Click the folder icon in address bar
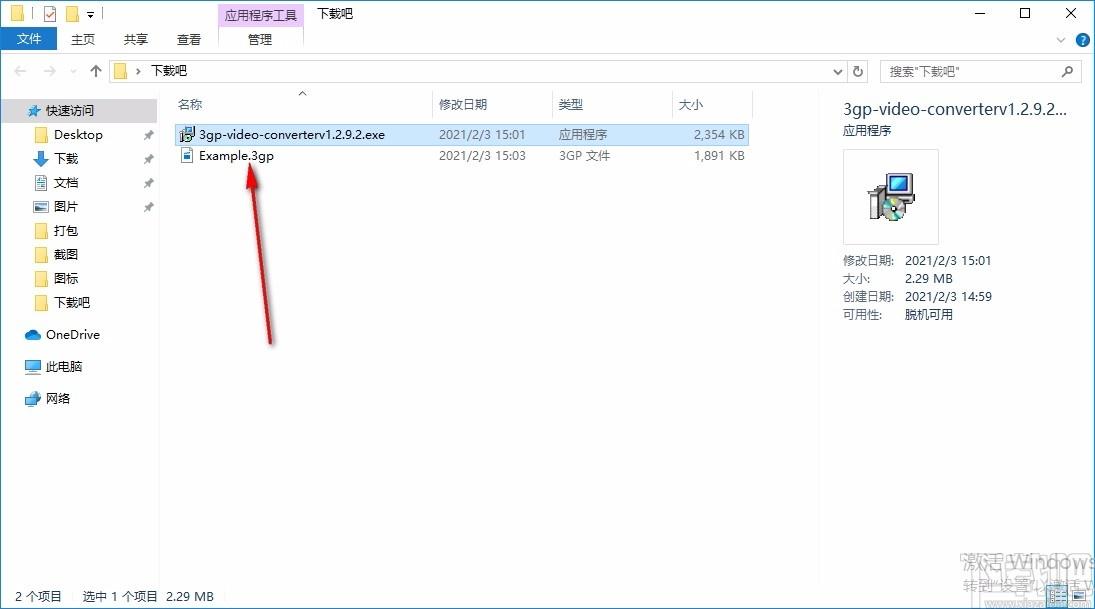 pyautogui.click(x=120, y=71)
